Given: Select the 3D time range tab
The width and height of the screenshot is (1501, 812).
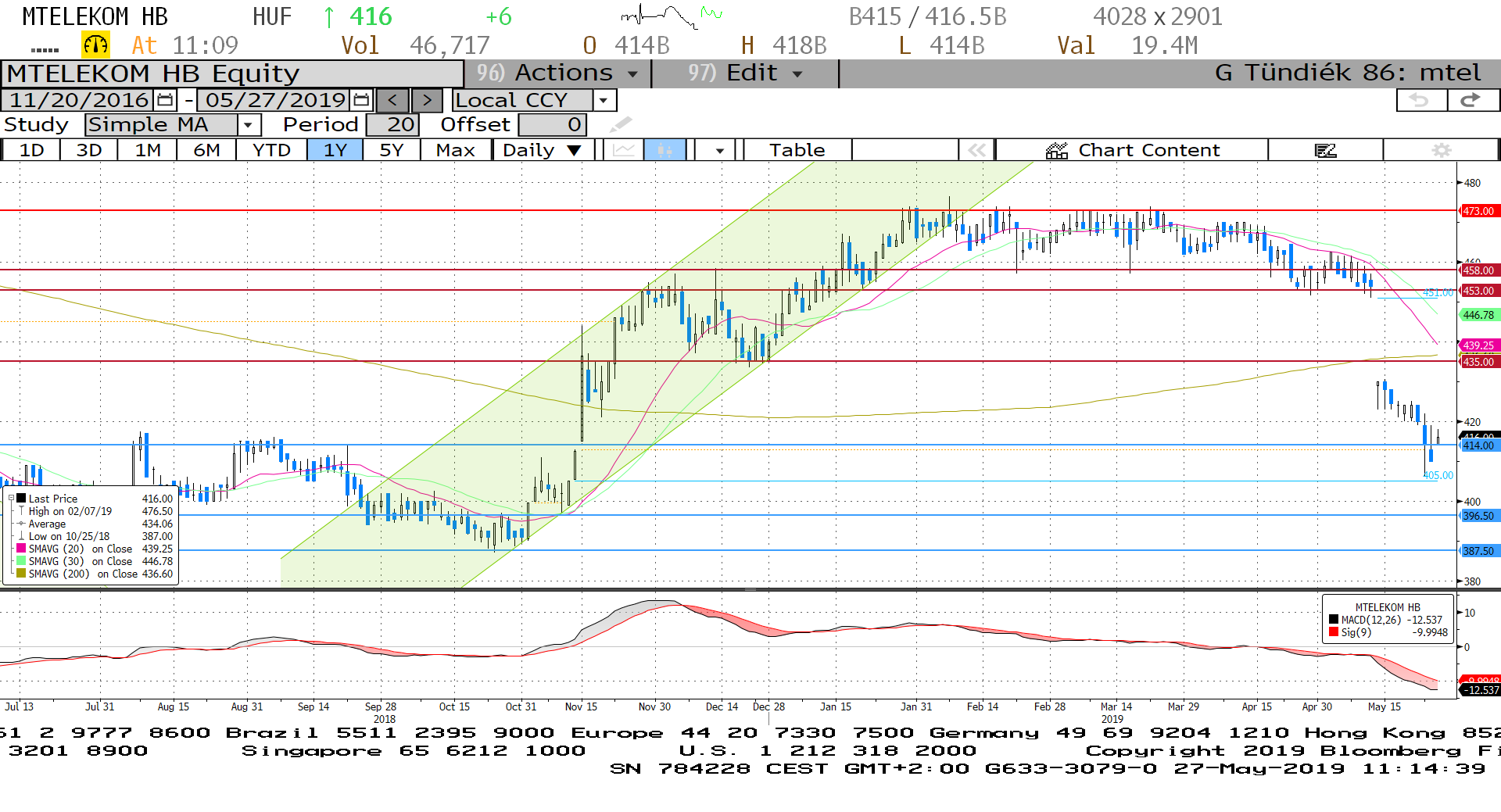Looking at the screenshot, I should [88, 150].
